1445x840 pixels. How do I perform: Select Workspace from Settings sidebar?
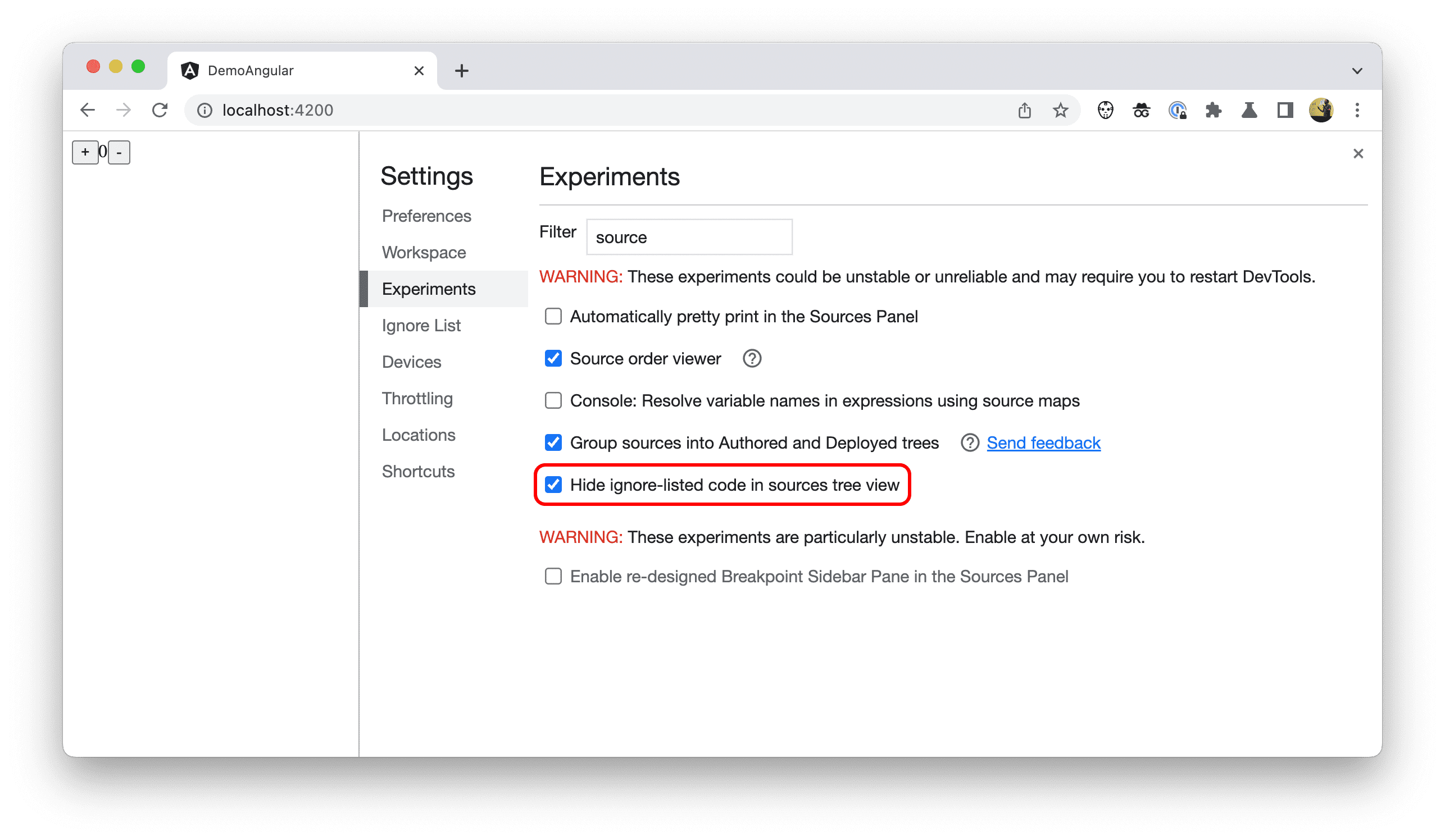point(424,252)
